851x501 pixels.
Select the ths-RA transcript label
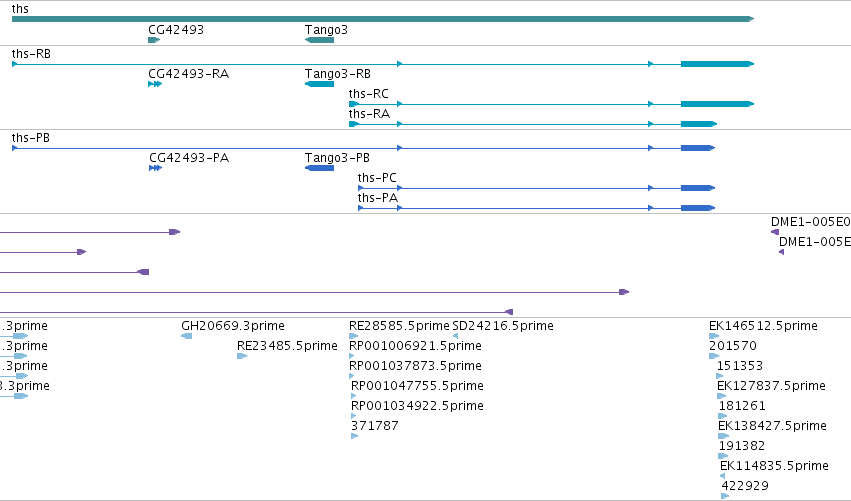click(x=369, y=114)
